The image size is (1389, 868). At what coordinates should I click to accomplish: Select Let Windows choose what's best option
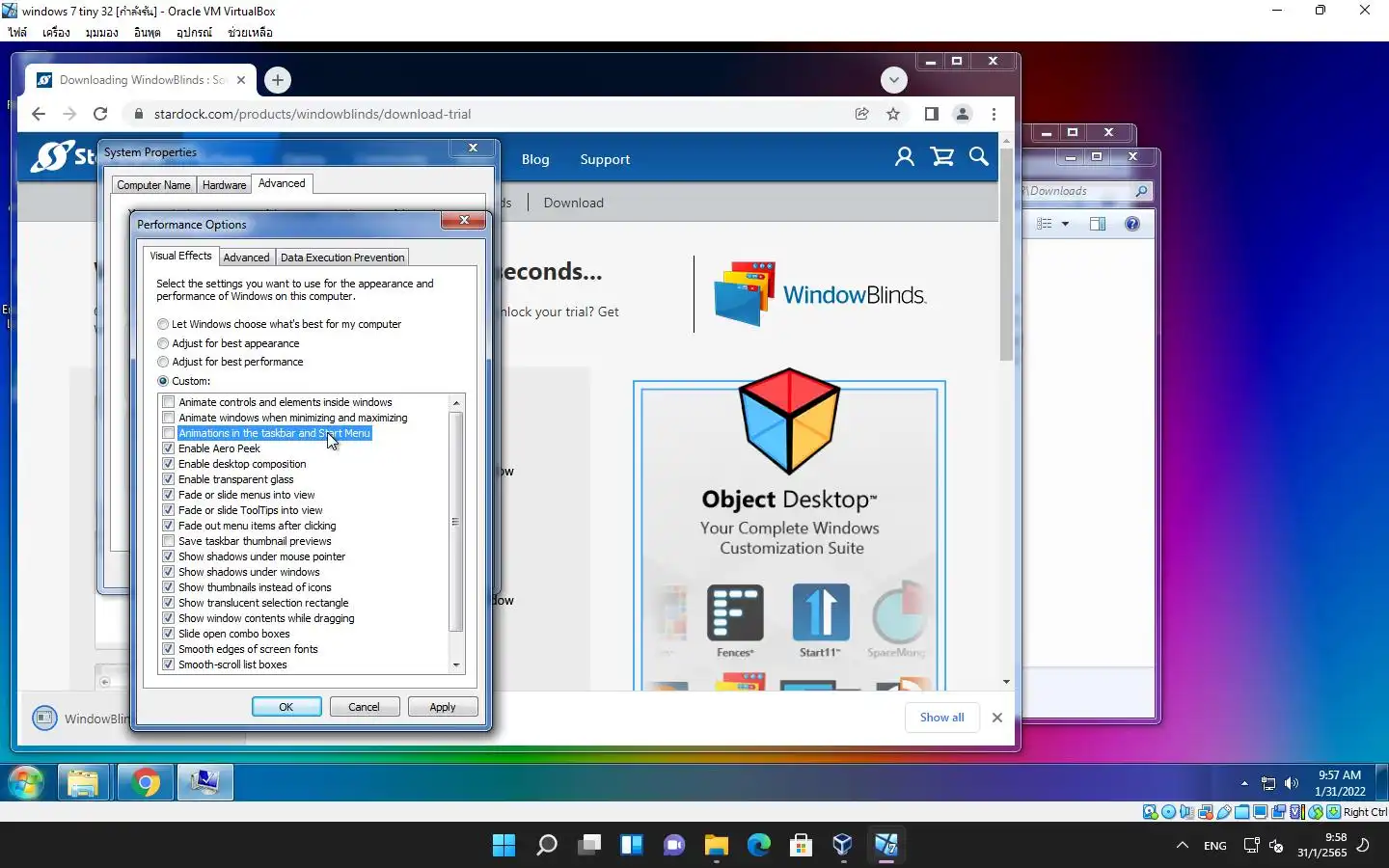[163, 324]
